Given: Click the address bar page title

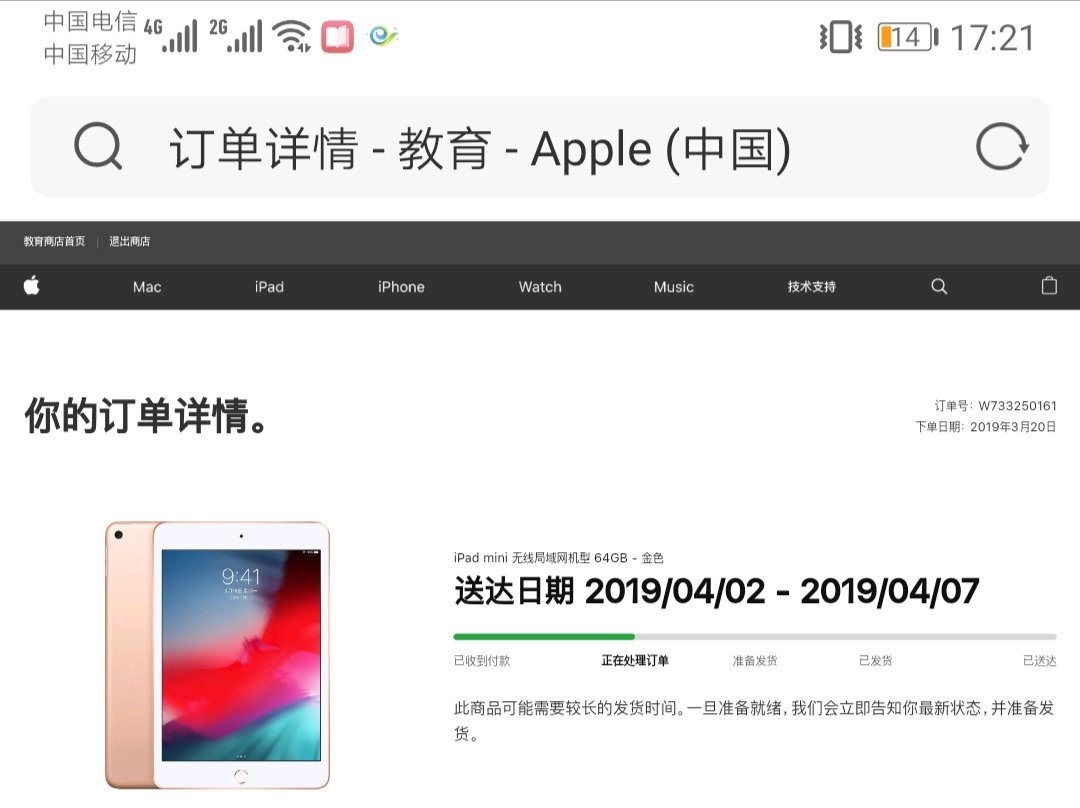Looking at the screenshot, I should point(479,148).
